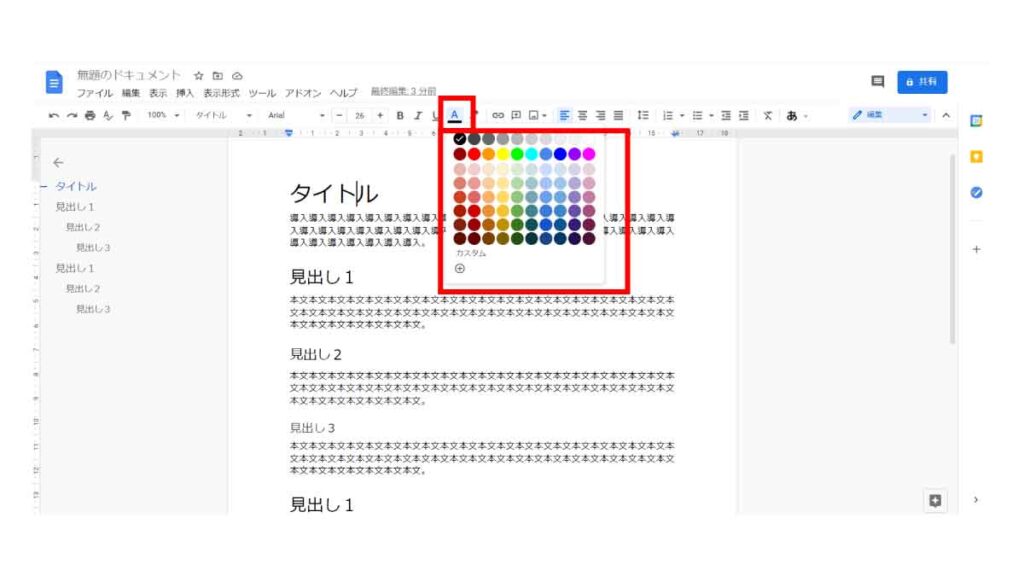Image resolution: width=1024 pixels, height=576 pixels.
Task: Open the Explore button at bottom right
Action: click(x=935, y=501)
